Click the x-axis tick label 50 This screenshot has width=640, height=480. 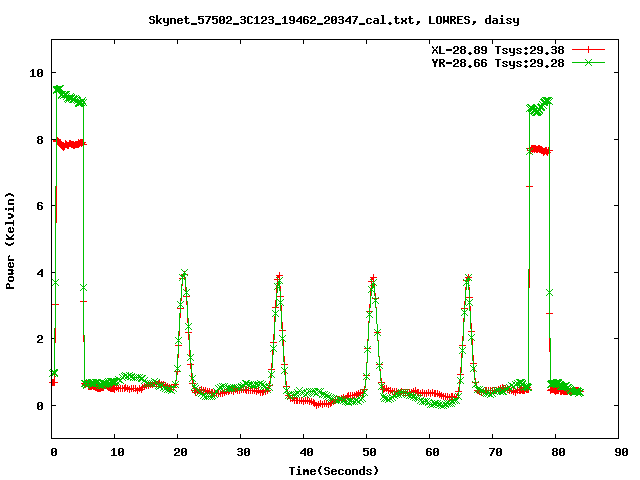coord(369,452)
